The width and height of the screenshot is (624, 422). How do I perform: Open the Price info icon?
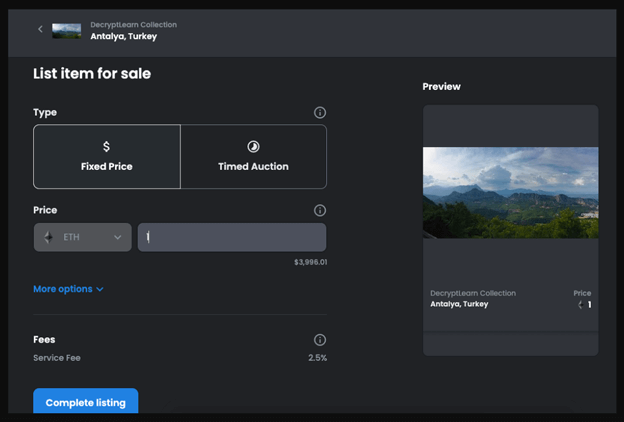click(x=320, y=210)
